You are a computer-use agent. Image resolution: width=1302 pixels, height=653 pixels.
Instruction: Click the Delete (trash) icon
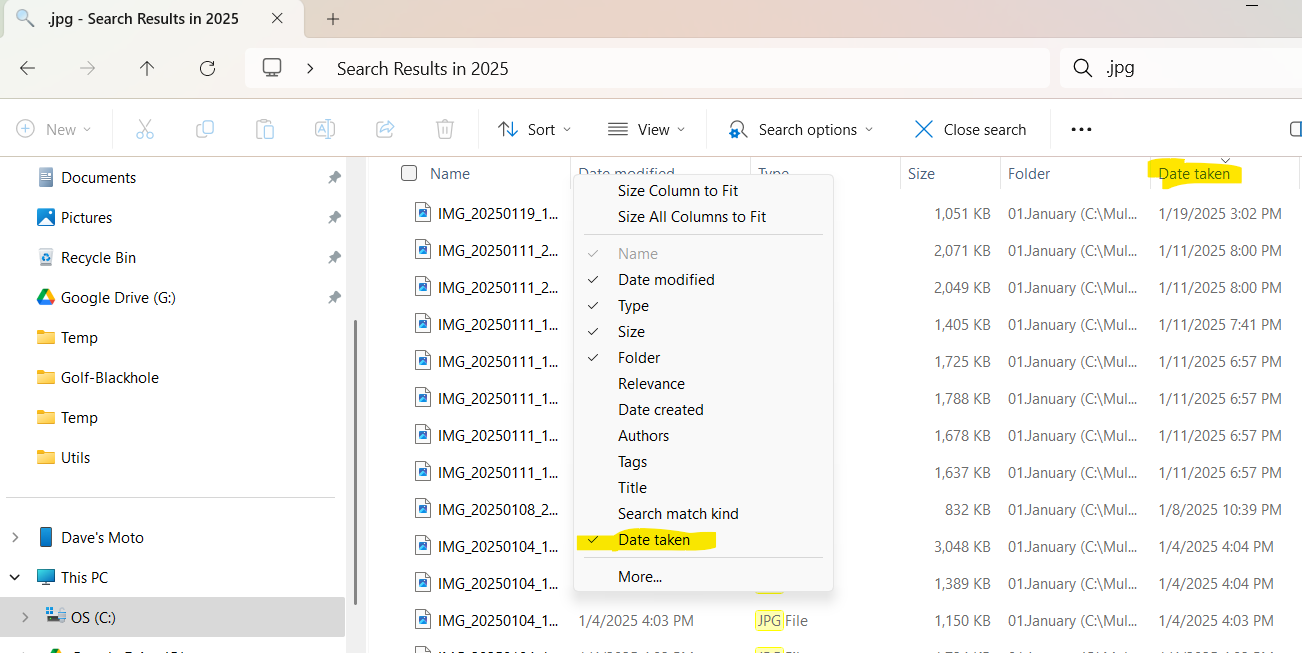click(444, 129)
